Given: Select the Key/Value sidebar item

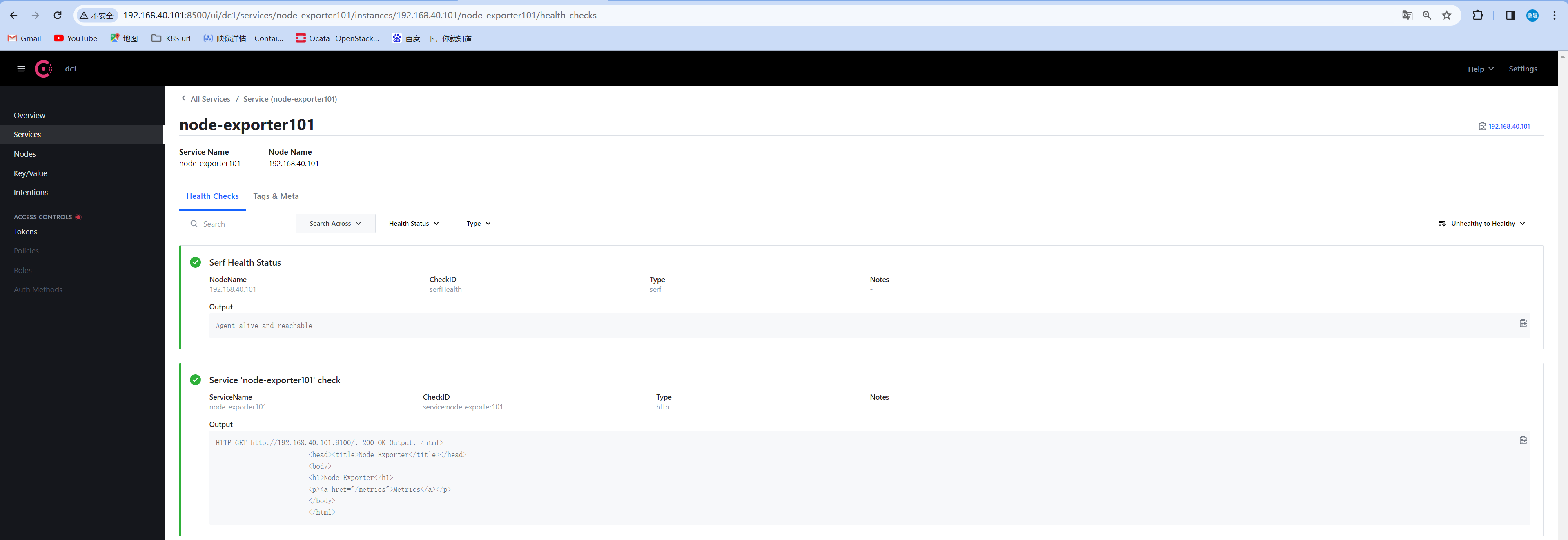Looking at the screenshot, I should point(31,173).
